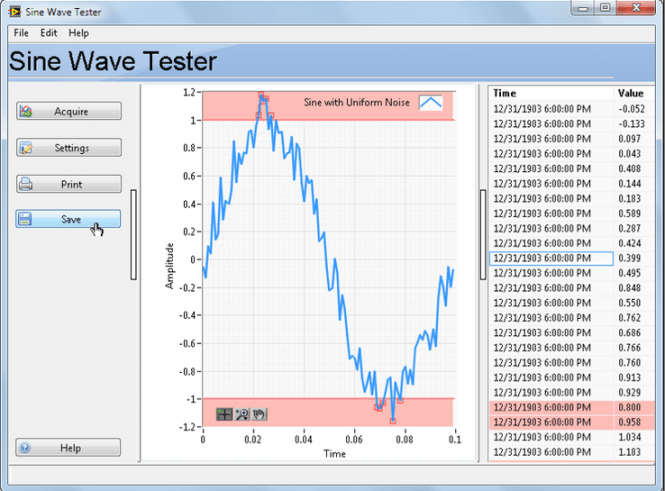
Task: Click the Save button
Action: click(68, 219)
